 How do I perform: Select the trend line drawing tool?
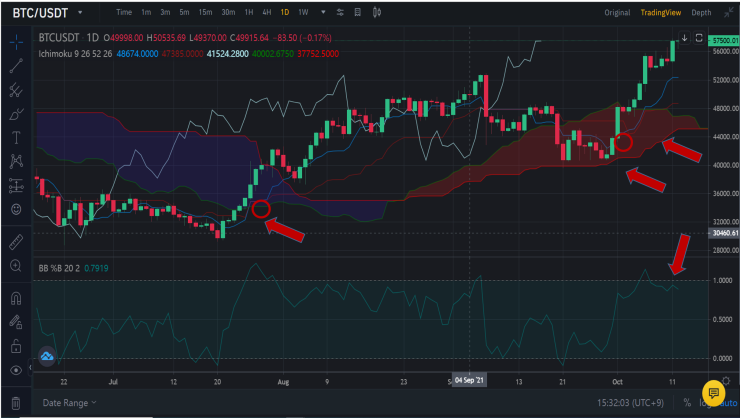click(16, 66)
